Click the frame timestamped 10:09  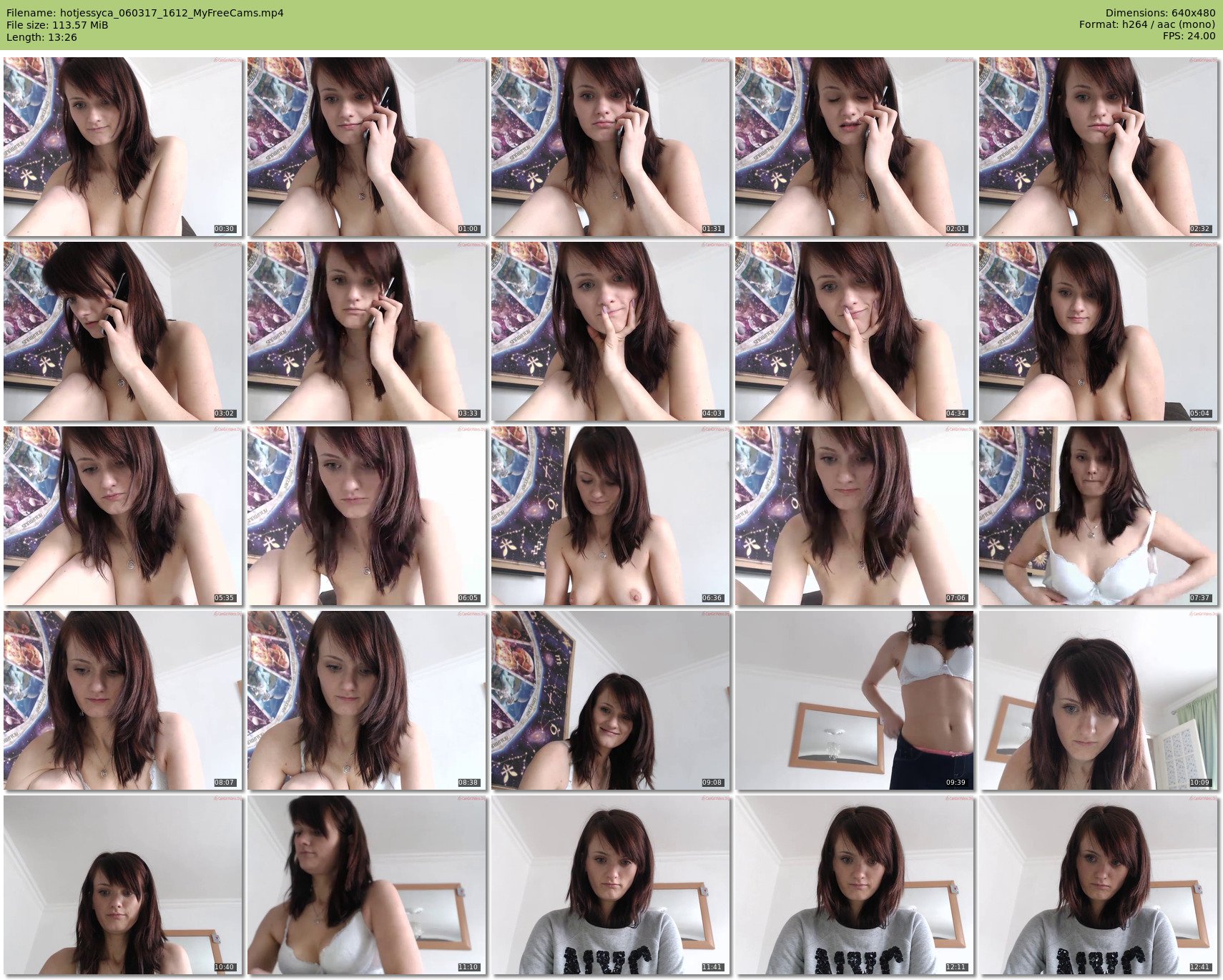pos(1098,700)
